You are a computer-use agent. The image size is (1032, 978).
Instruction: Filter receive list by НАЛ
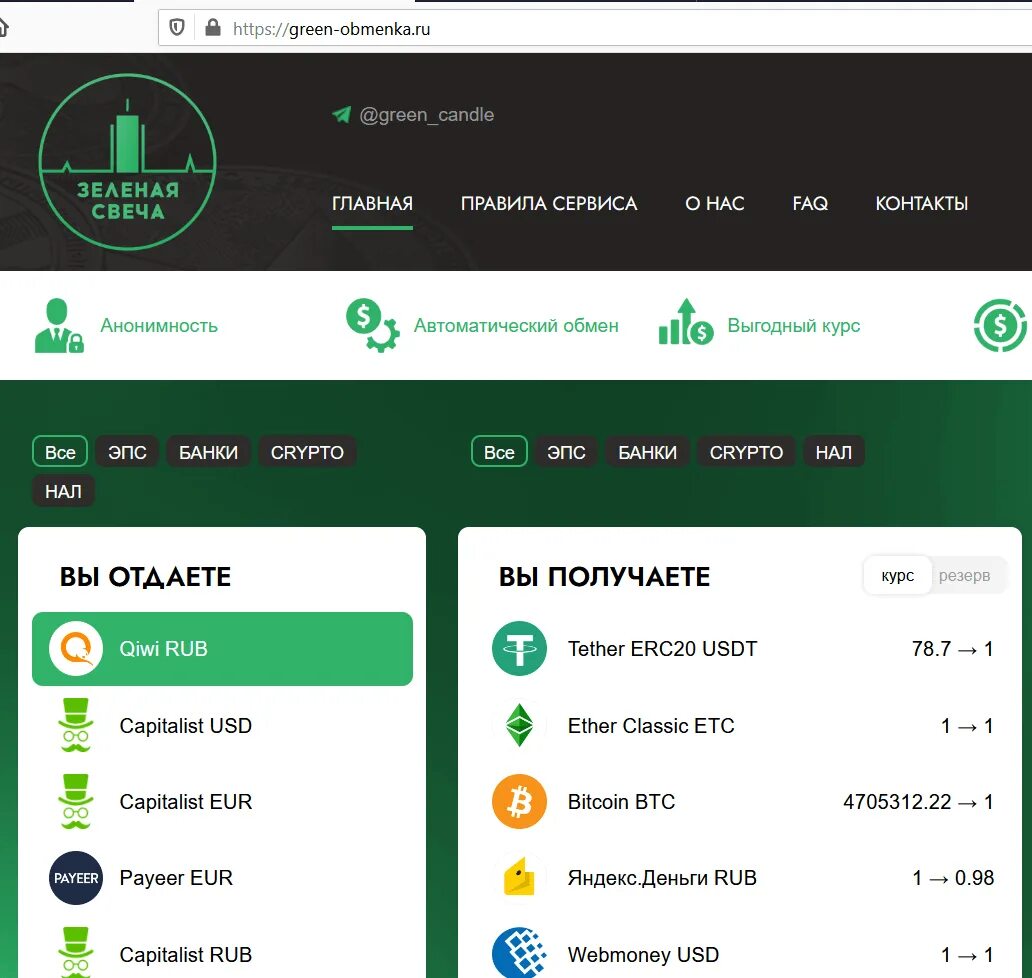834,452
